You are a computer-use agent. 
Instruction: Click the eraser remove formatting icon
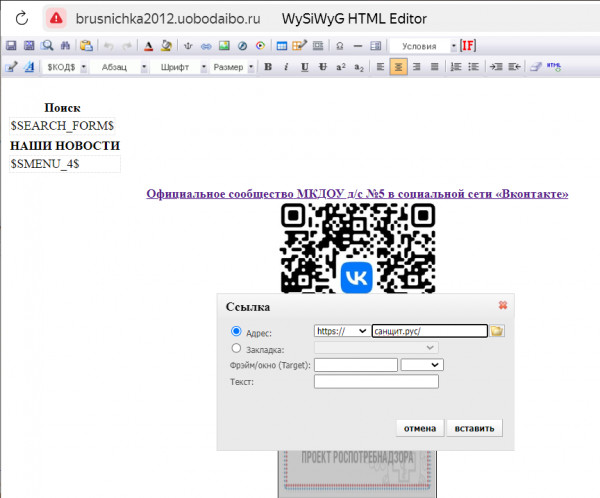point(536,67)
